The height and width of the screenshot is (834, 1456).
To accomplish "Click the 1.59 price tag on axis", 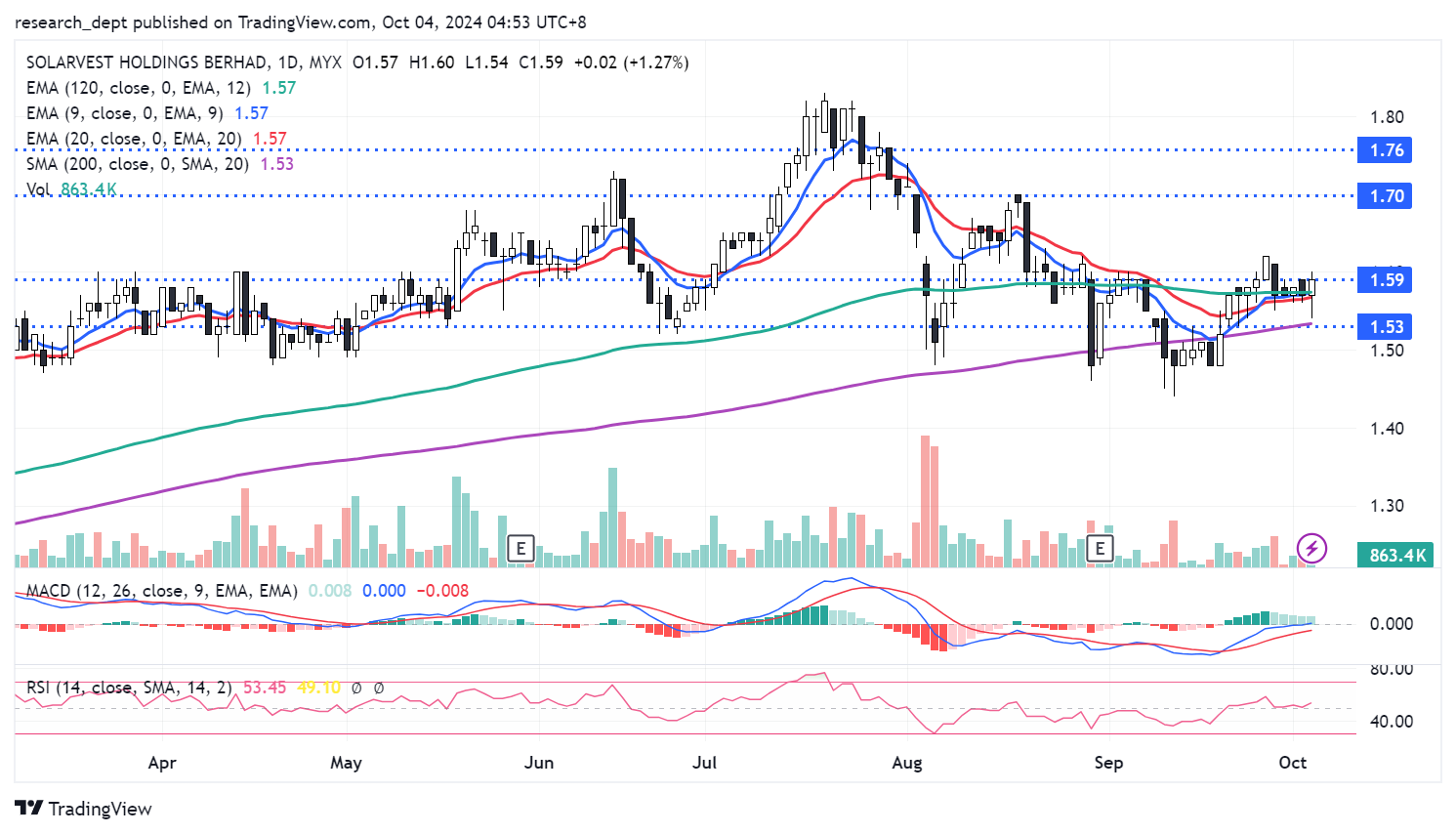I will tap(1386, 280).
